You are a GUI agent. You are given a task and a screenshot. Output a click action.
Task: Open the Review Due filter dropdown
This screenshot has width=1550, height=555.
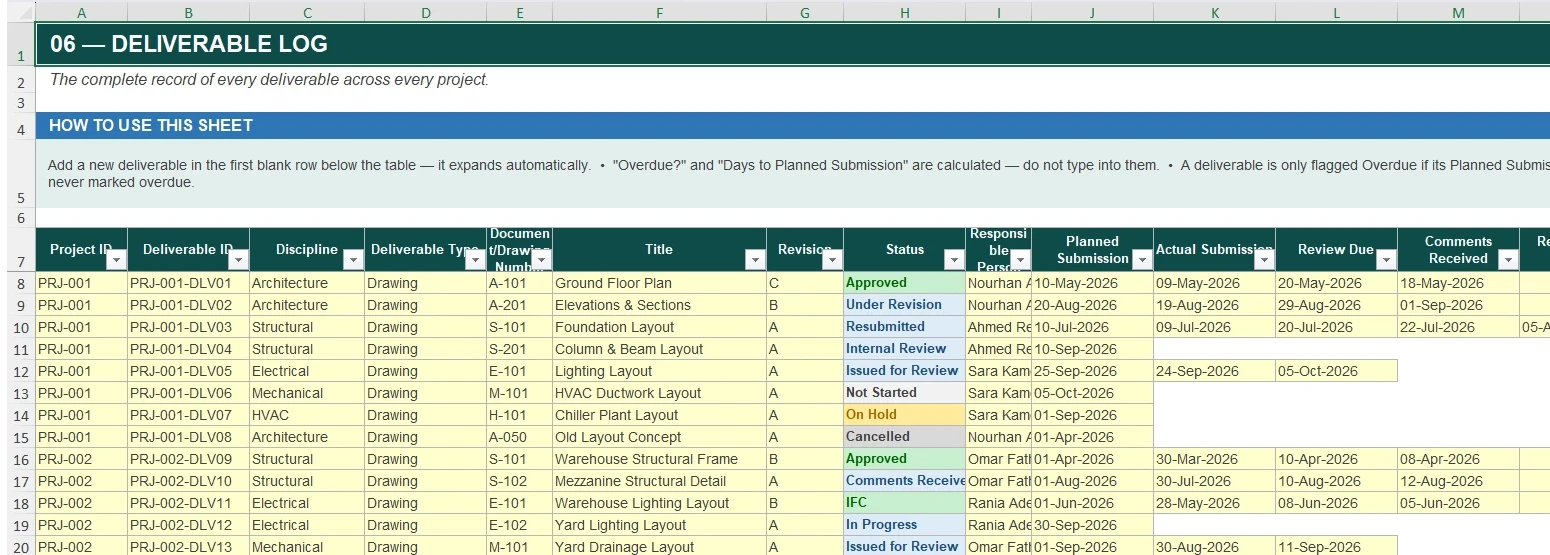pyautogui.click(x=1386, y=260)
